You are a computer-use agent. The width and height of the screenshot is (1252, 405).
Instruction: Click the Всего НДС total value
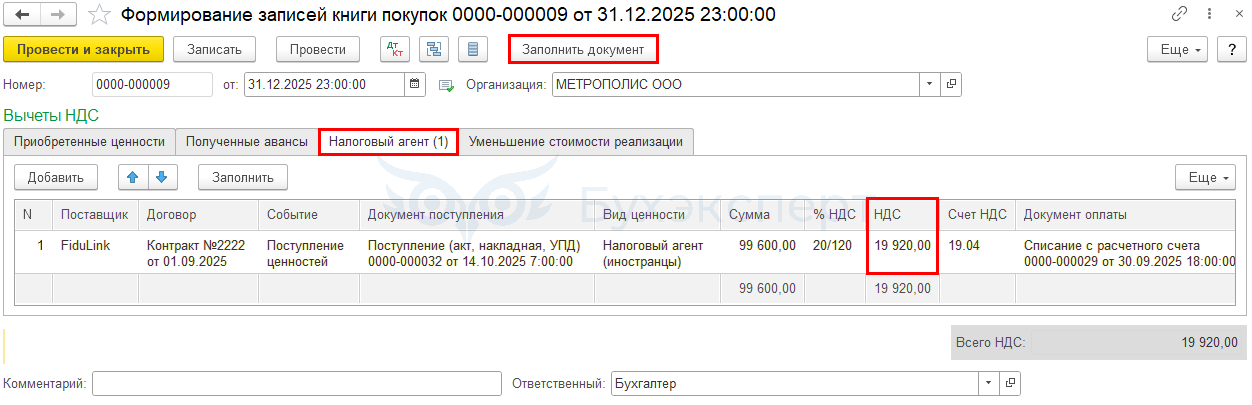pyautogui.click(x=1209, y=342)
